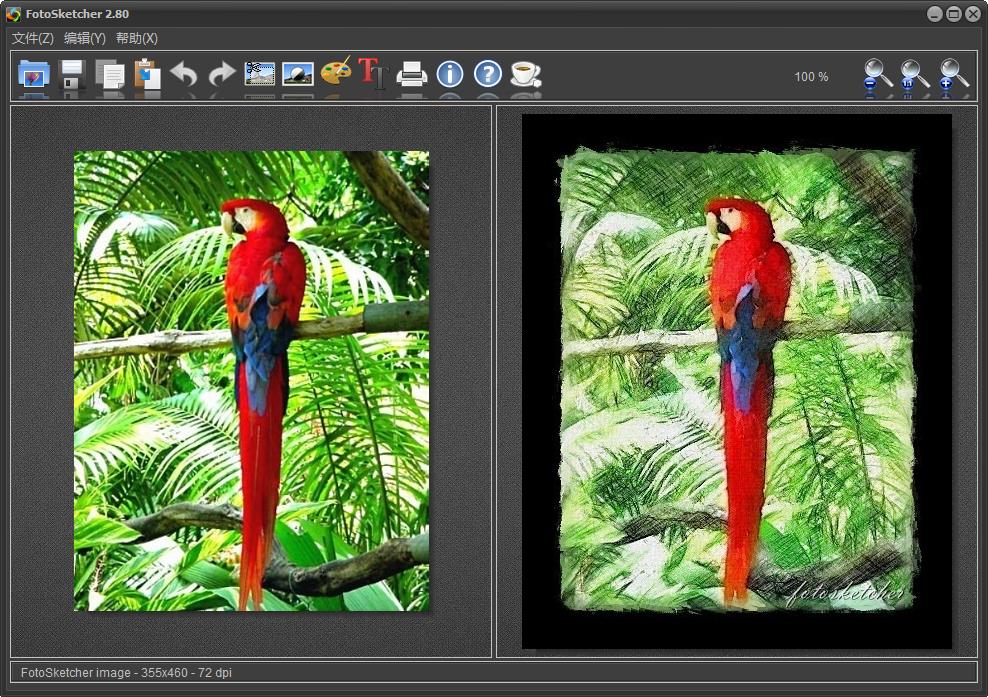Zoom in with the plus magnifier
The height and width of the screenshot is (697, 988).
coord(953,76)
